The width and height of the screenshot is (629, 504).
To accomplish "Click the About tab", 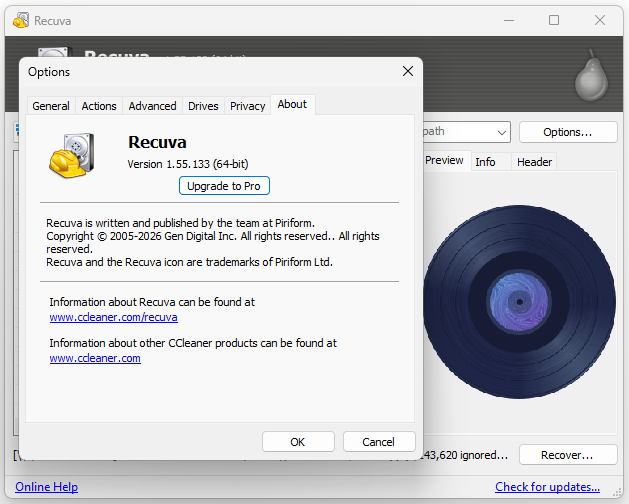I will pyautogui.click(x=292, y=104).
